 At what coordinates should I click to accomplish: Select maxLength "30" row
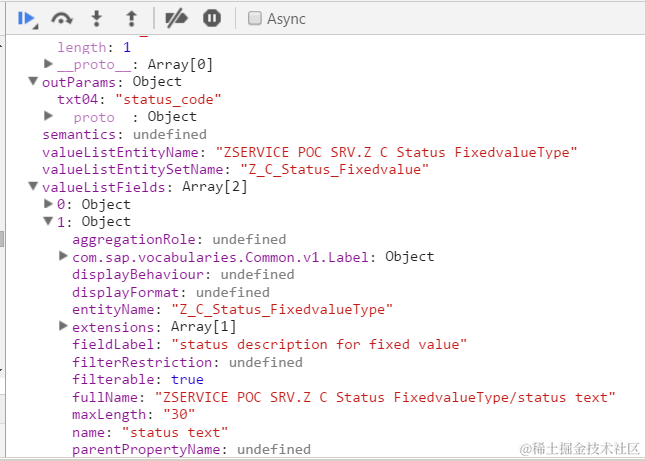tap(134, 414)
